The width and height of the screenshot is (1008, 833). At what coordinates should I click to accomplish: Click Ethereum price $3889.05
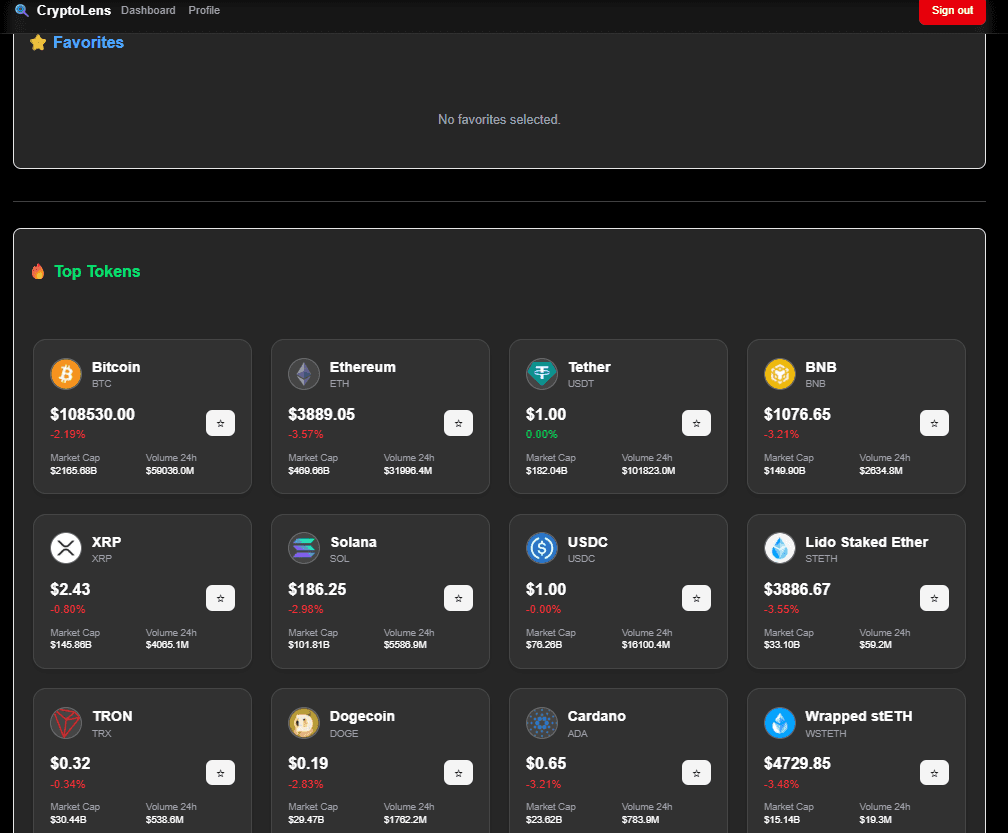point(321,415)
